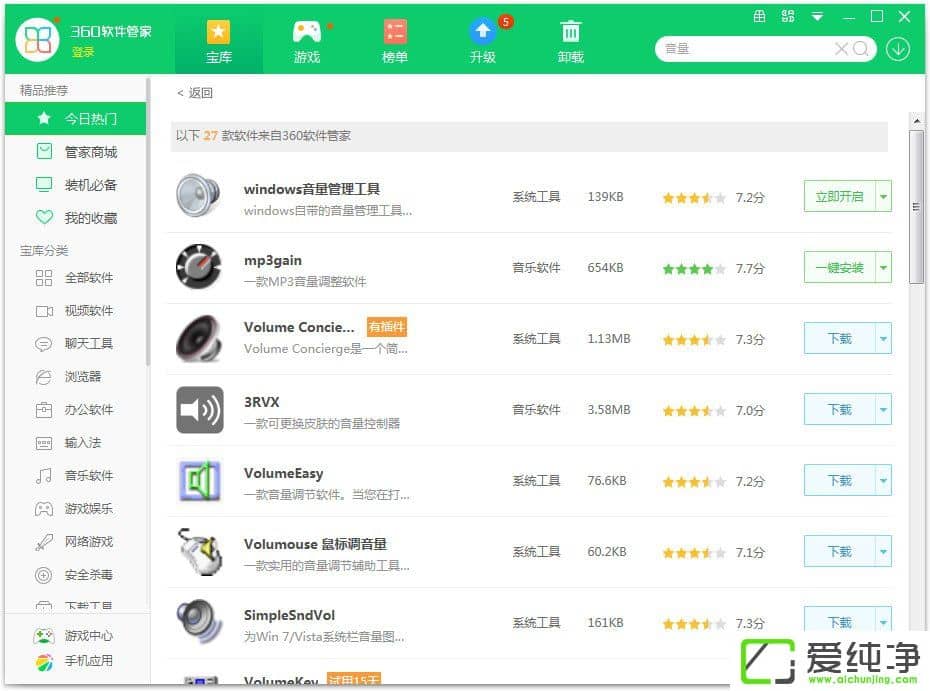Click the 3RVX speaker app icon
930x691 pixels.
pos(199,410)
